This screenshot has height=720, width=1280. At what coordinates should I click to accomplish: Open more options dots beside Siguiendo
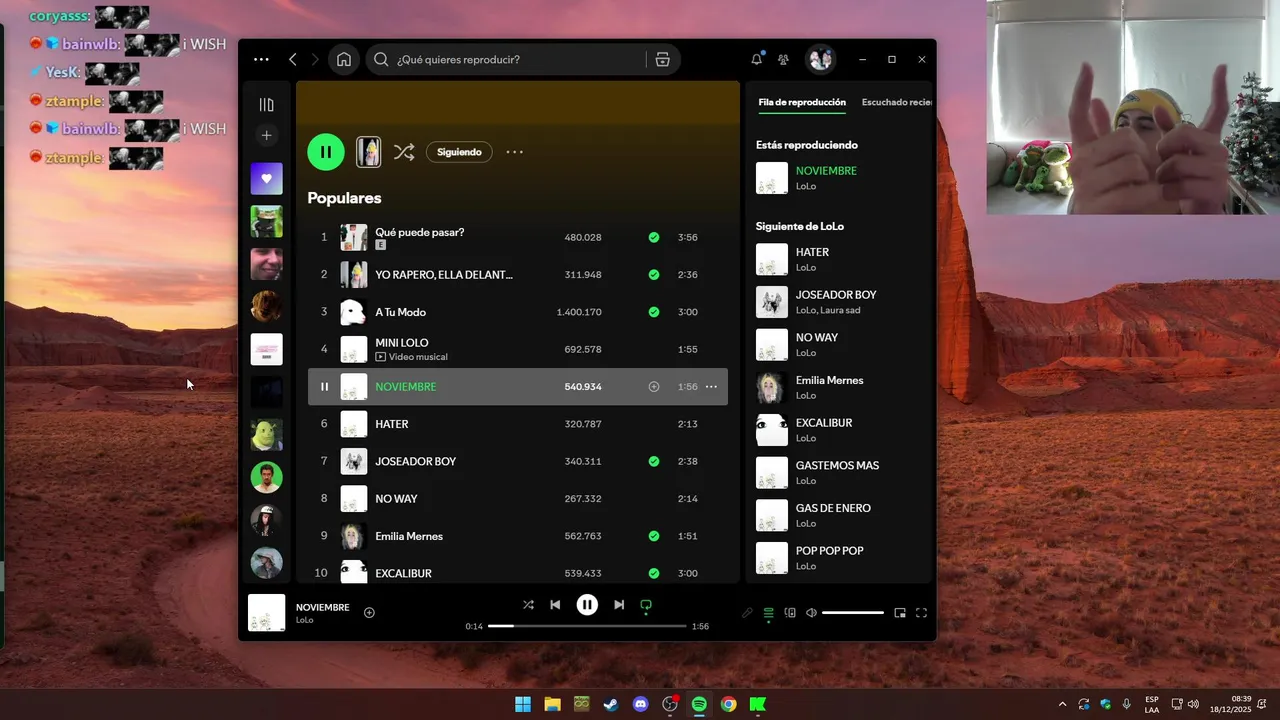point(514,152)
